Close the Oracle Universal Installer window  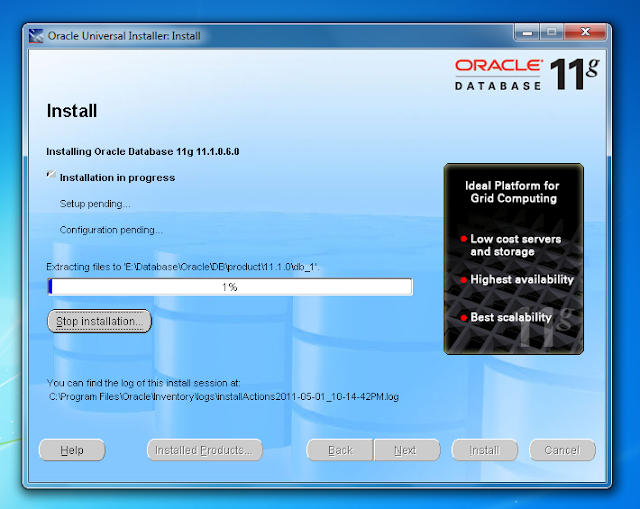(584, 32)
